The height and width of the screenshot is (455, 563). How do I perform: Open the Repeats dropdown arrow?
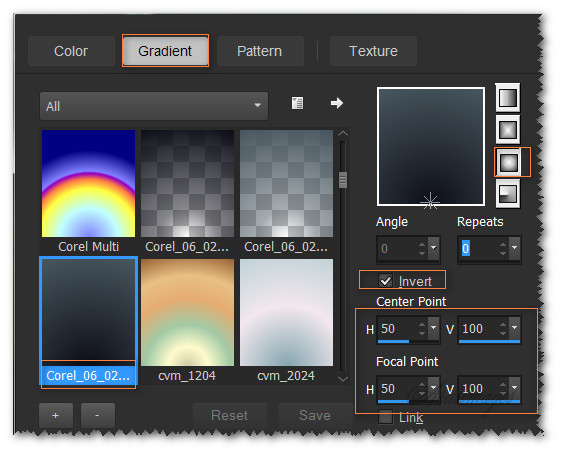point(515,248)
